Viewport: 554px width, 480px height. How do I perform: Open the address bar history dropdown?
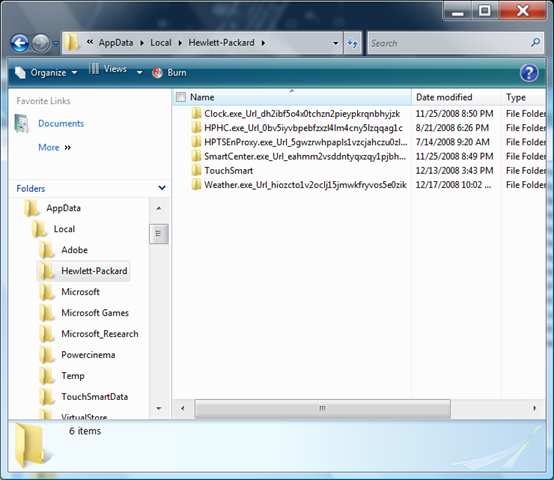335,43
